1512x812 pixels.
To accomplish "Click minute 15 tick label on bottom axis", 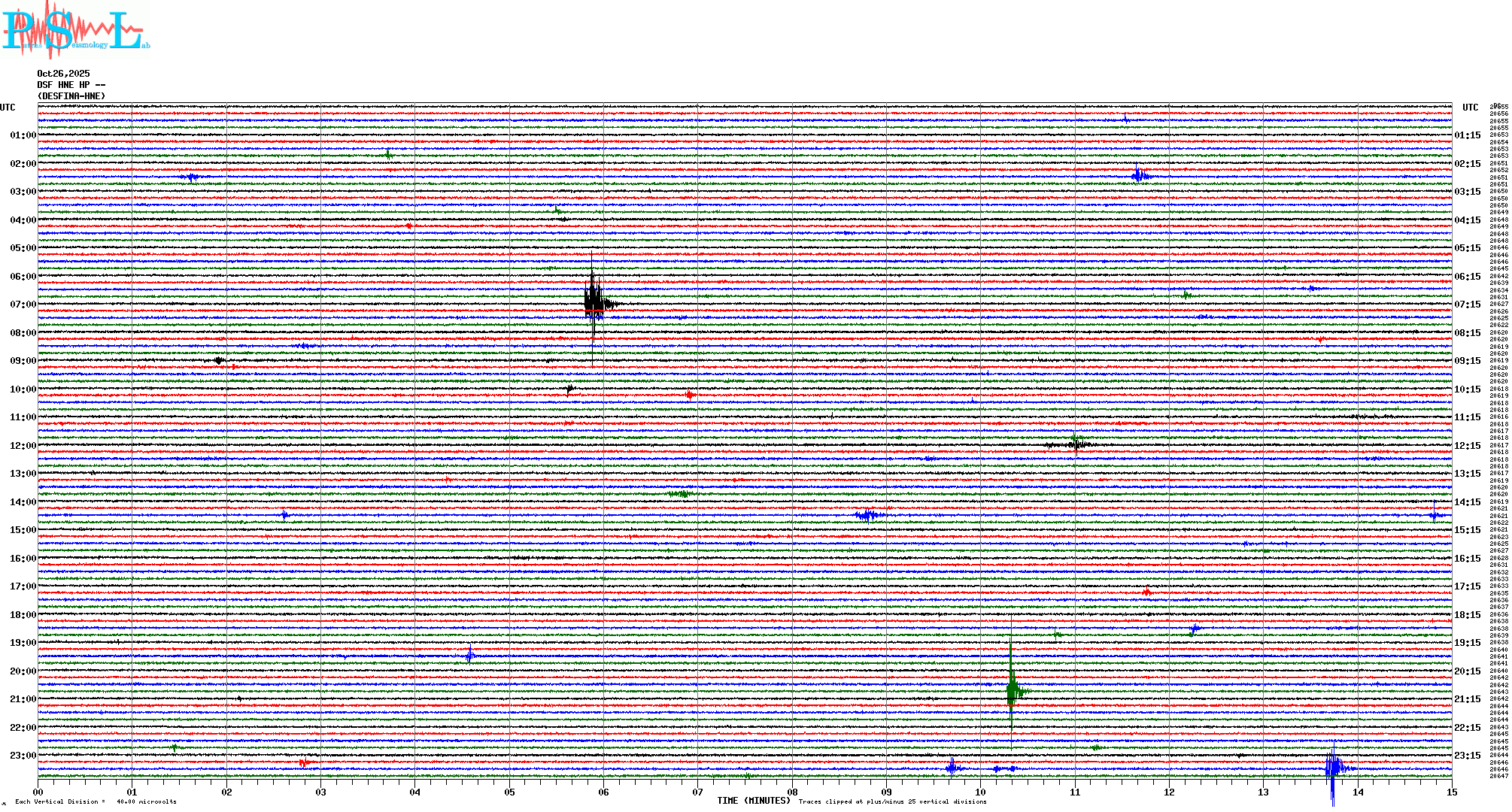I will coord(1451,792).
